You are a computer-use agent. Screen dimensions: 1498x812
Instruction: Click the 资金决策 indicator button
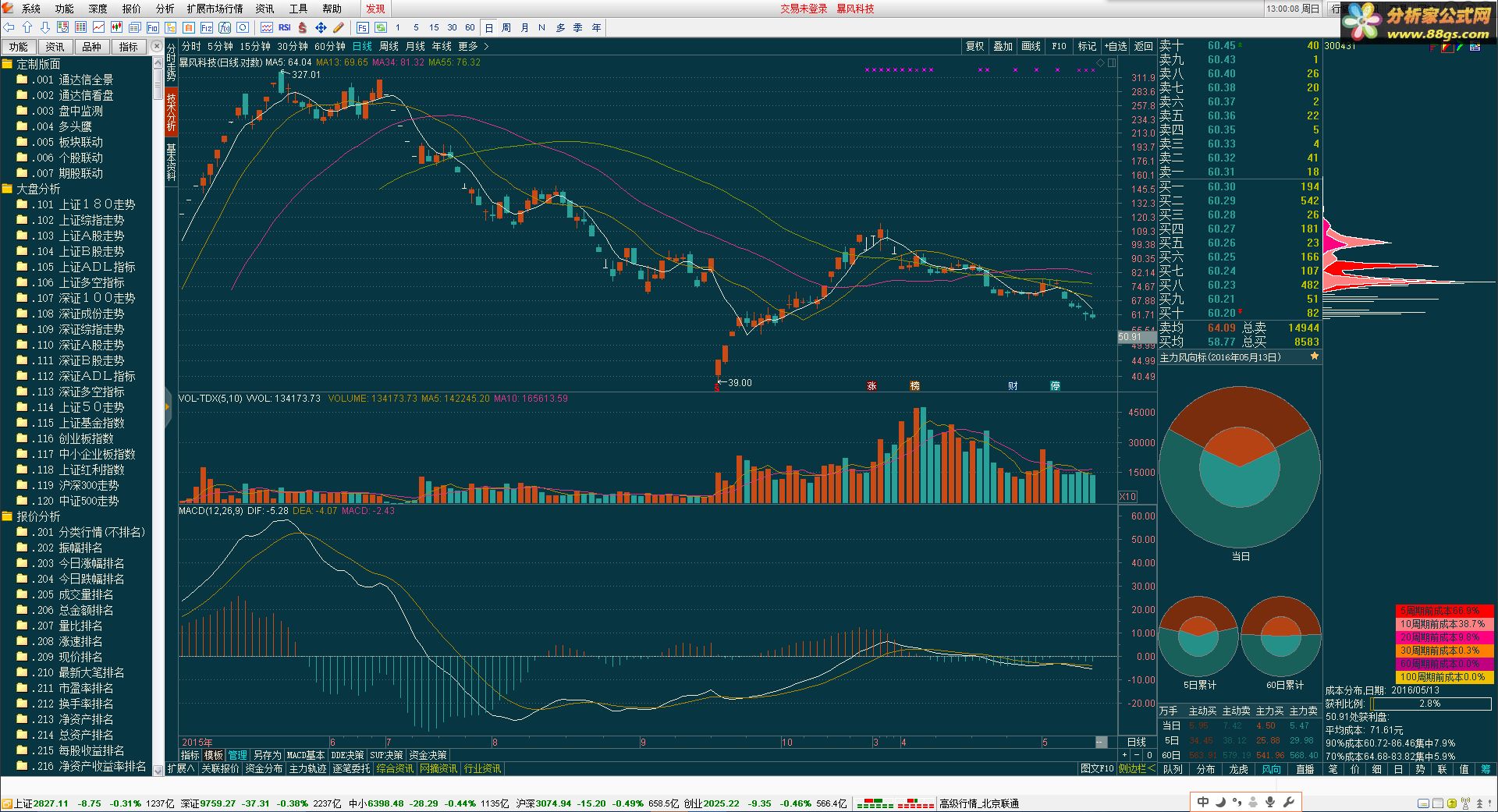pyautogui.click(x=428, y=755)
